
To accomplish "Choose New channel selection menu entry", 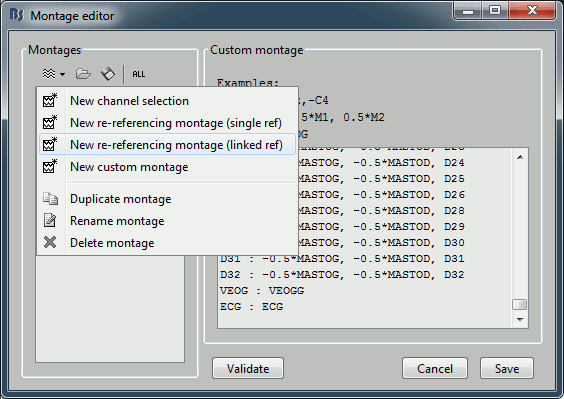I will click(x=167, y=101).
